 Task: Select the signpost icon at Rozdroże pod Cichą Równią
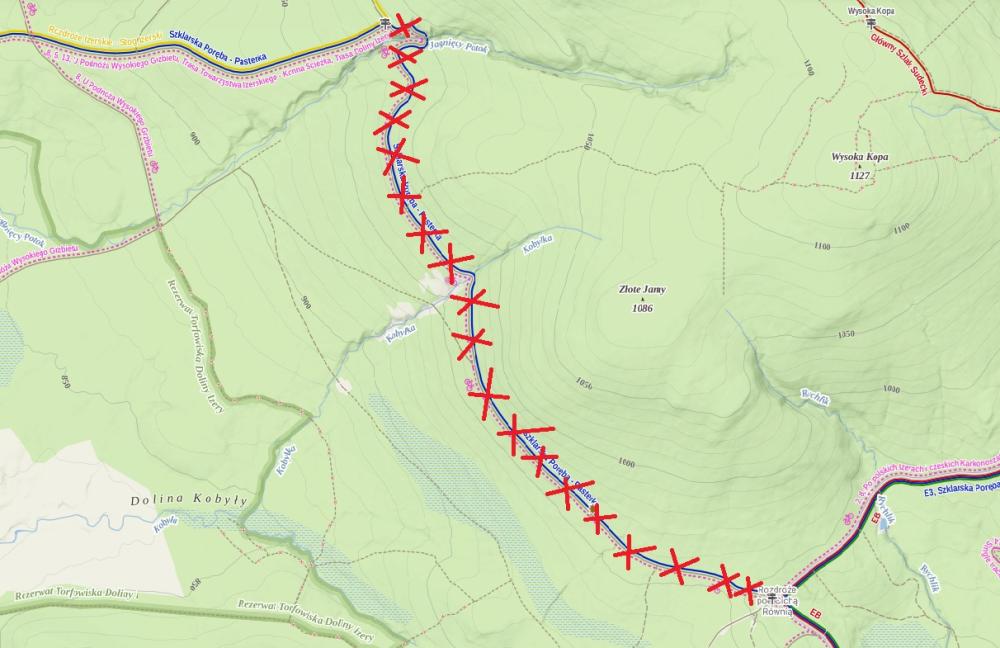(x=772, y=598)
